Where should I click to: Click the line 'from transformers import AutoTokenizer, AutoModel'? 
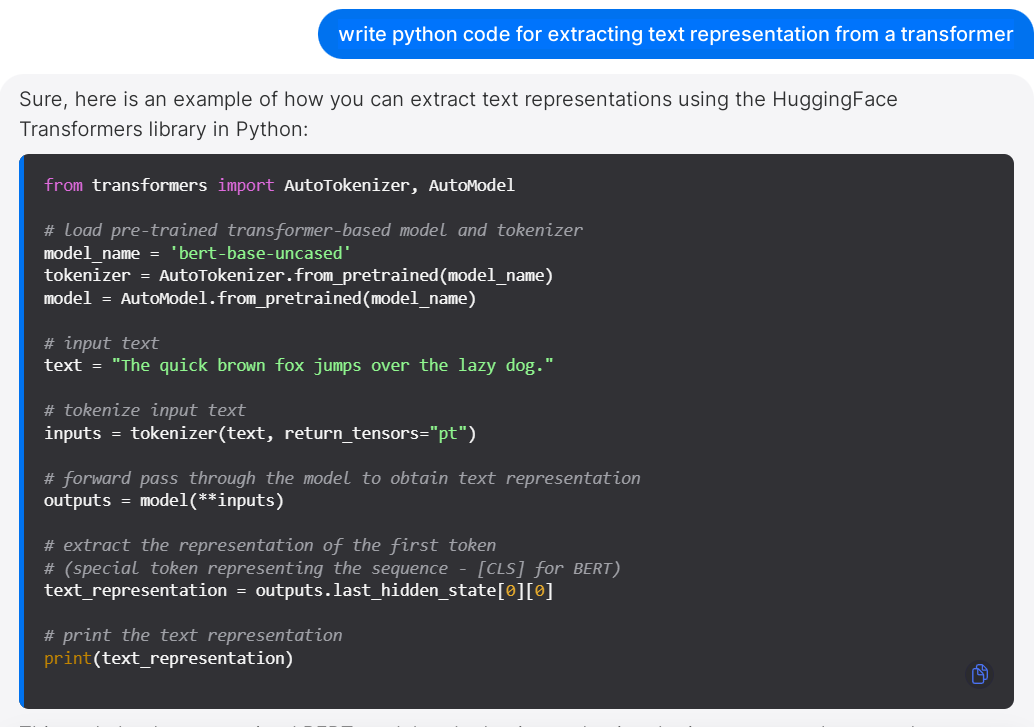pos(279,186)
